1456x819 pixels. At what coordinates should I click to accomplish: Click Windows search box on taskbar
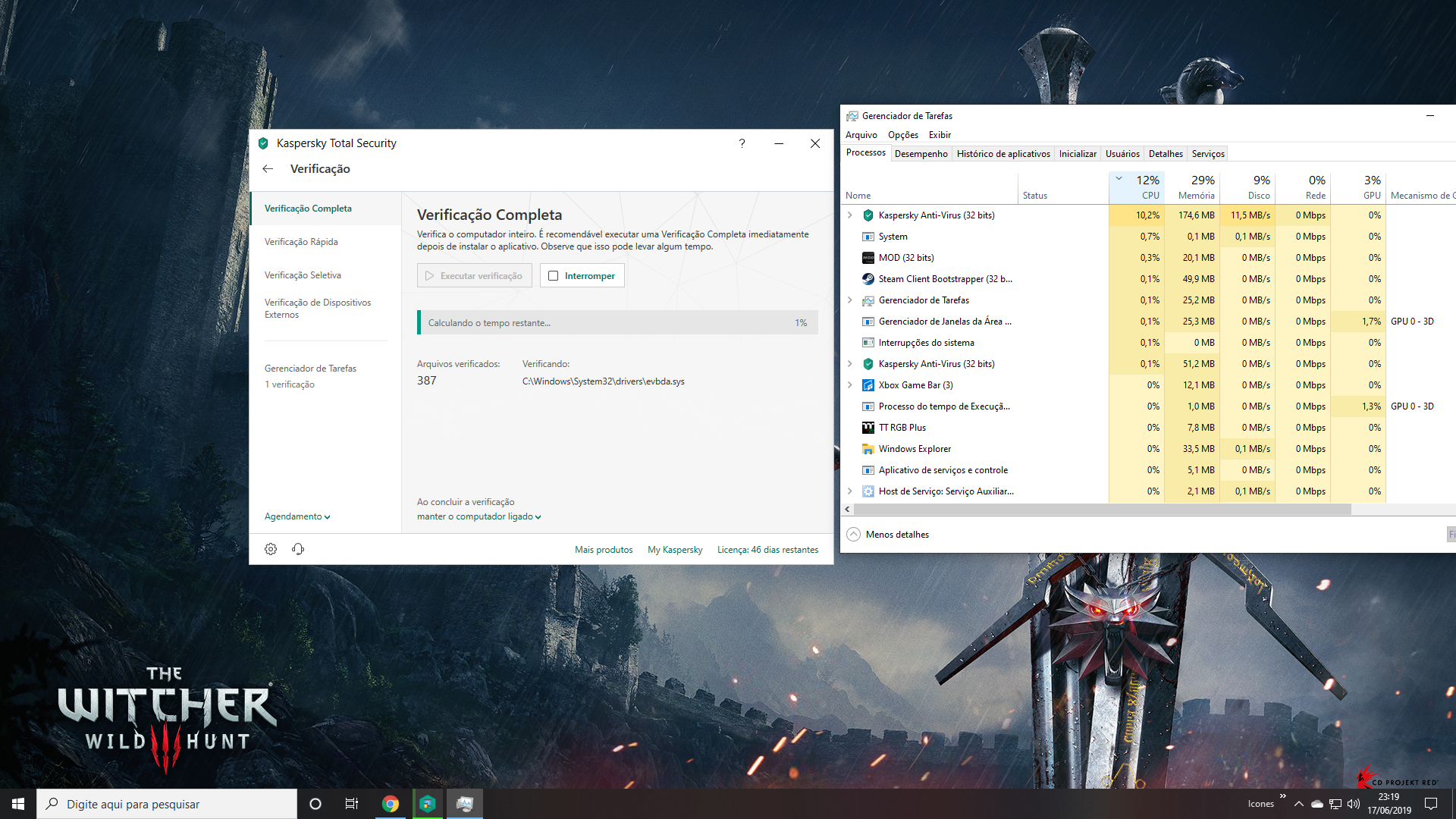click(167, 804)
